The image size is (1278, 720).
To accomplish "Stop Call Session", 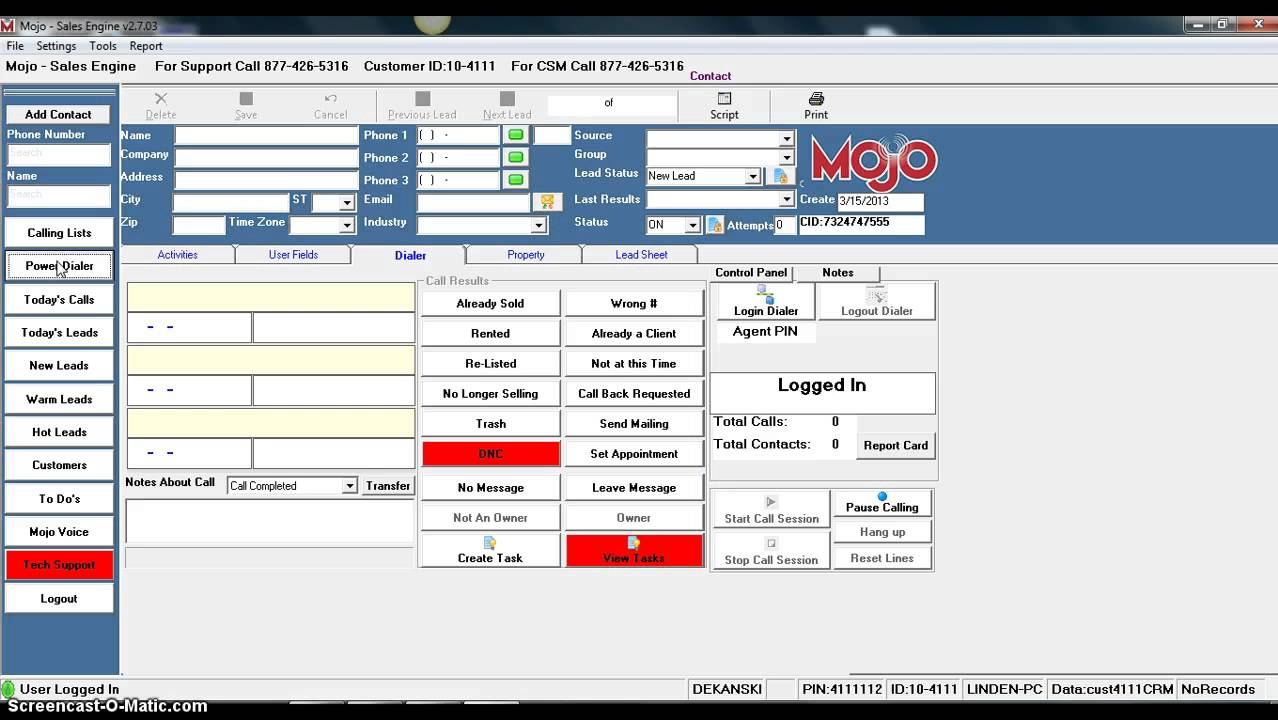I will (771, 550).
